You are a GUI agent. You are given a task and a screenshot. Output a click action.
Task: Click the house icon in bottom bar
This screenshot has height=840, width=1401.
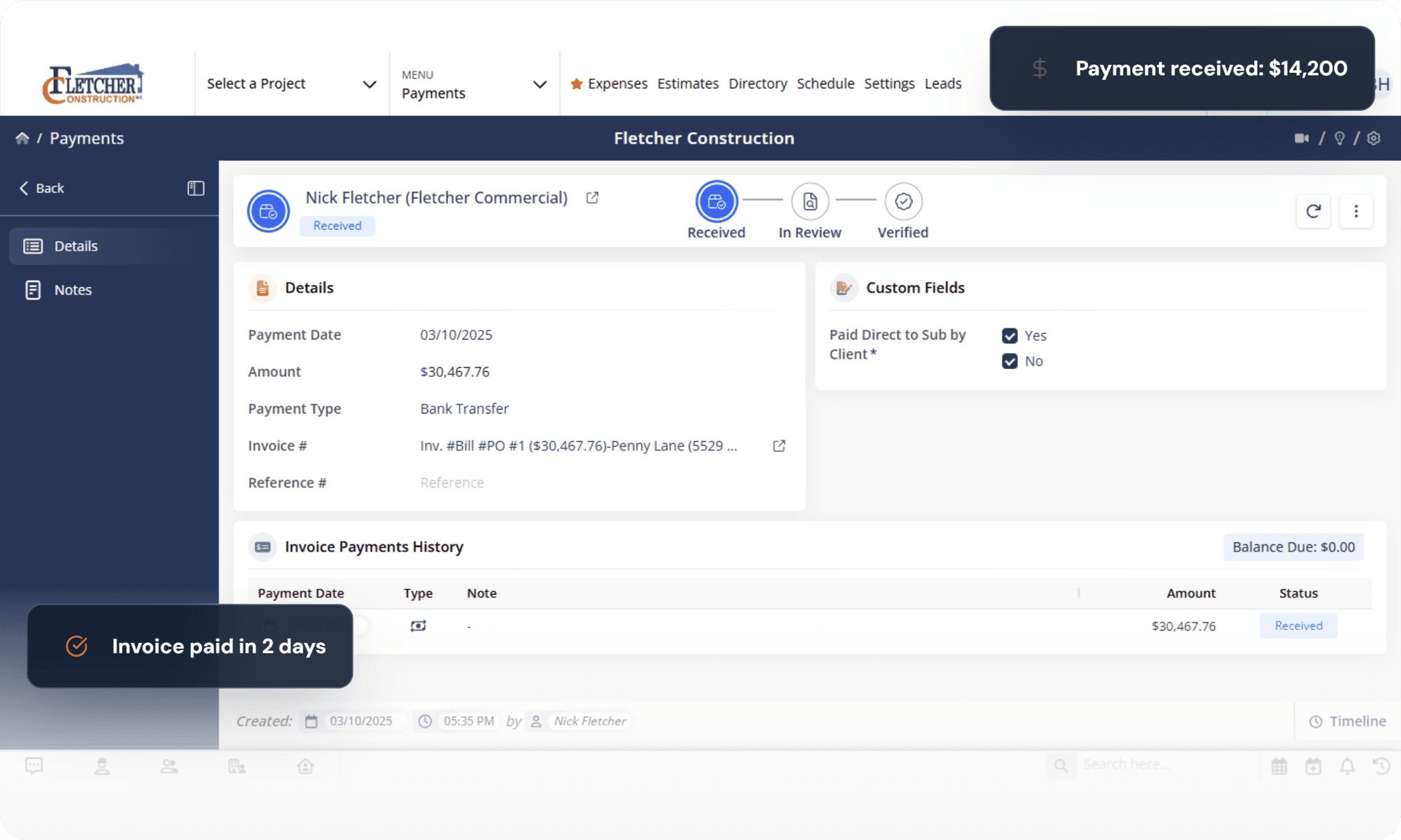point(306,767)
